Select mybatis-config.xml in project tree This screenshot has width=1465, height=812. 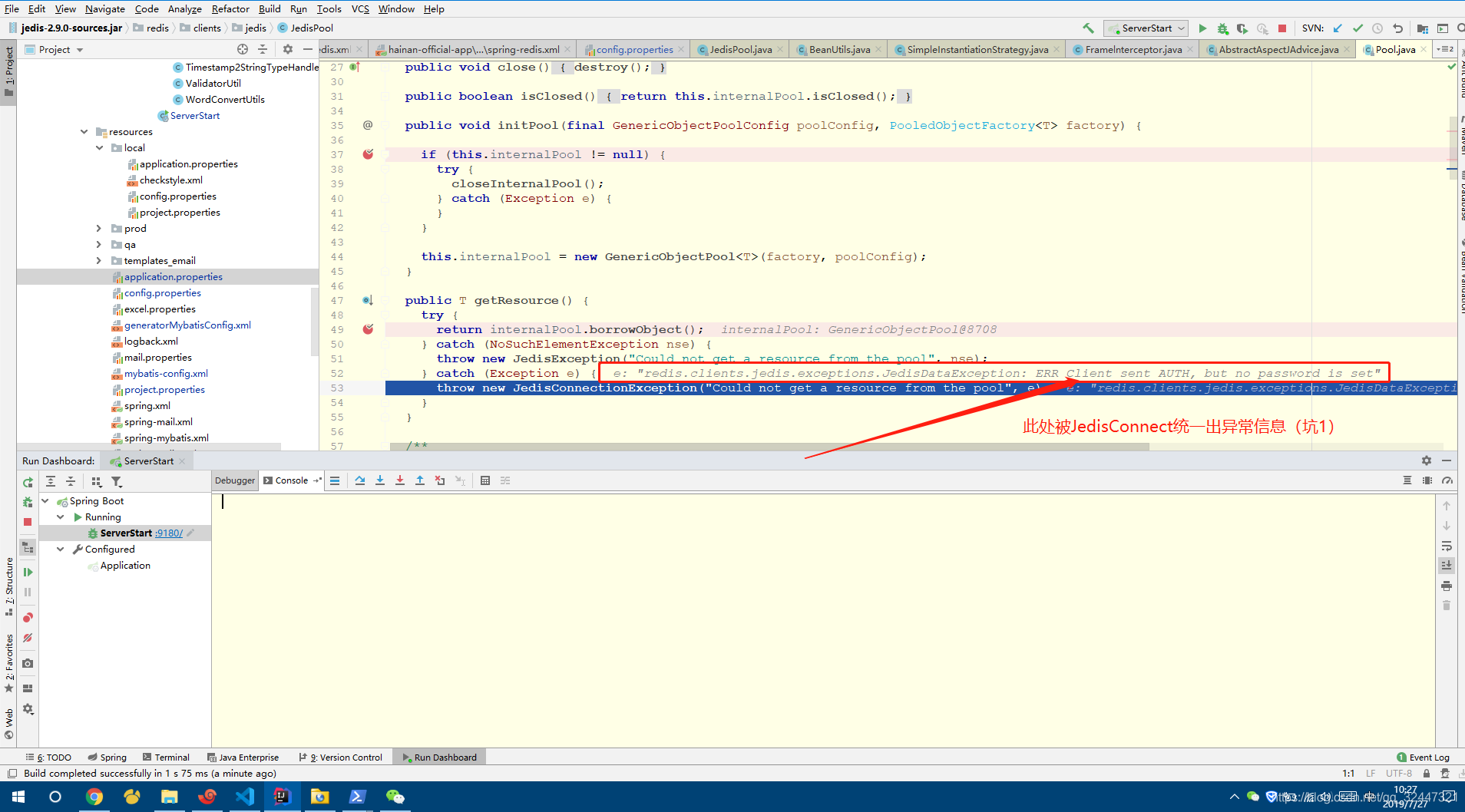[166, 374]
